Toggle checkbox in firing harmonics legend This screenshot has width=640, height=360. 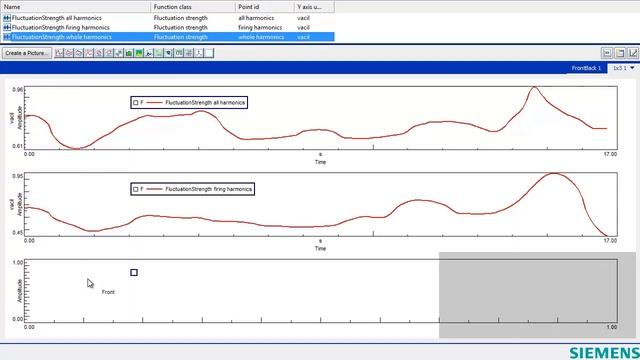136,189
